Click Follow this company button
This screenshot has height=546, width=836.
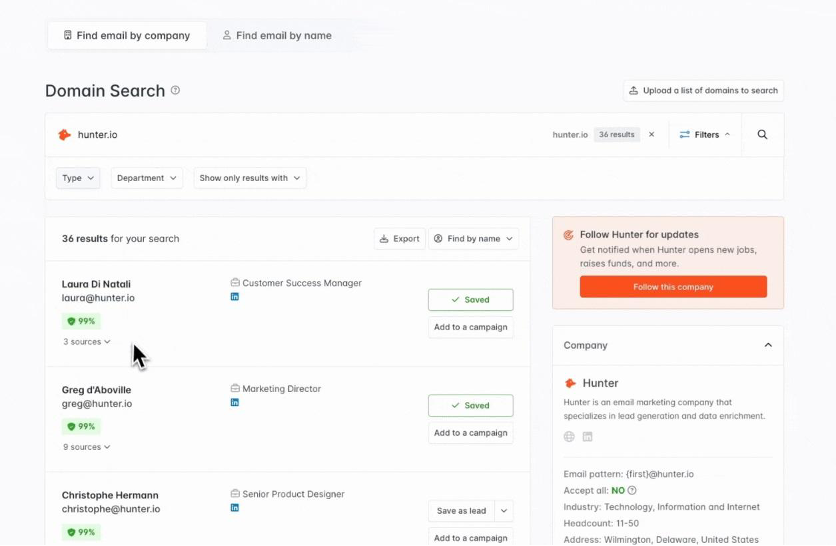pyautogui.click(x=673, y=287)
